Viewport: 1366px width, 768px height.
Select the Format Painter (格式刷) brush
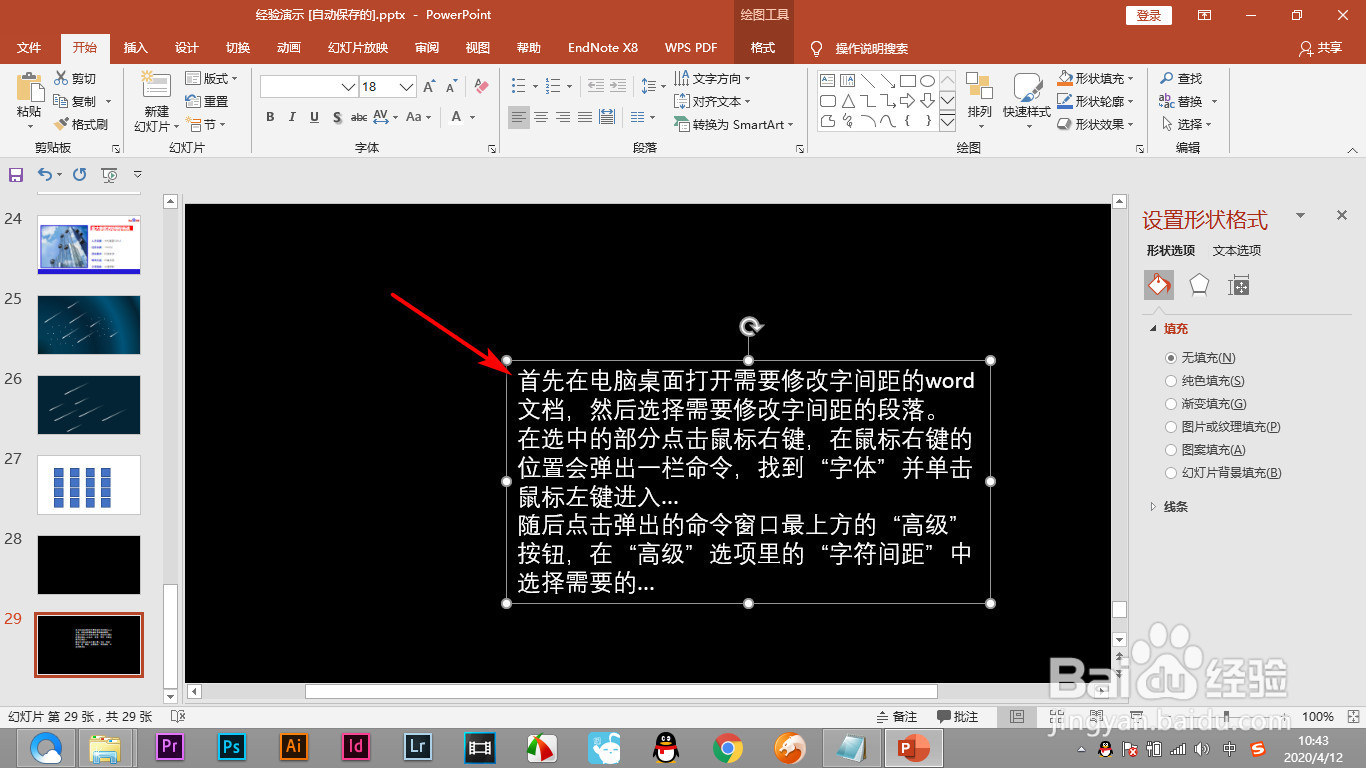61,124
